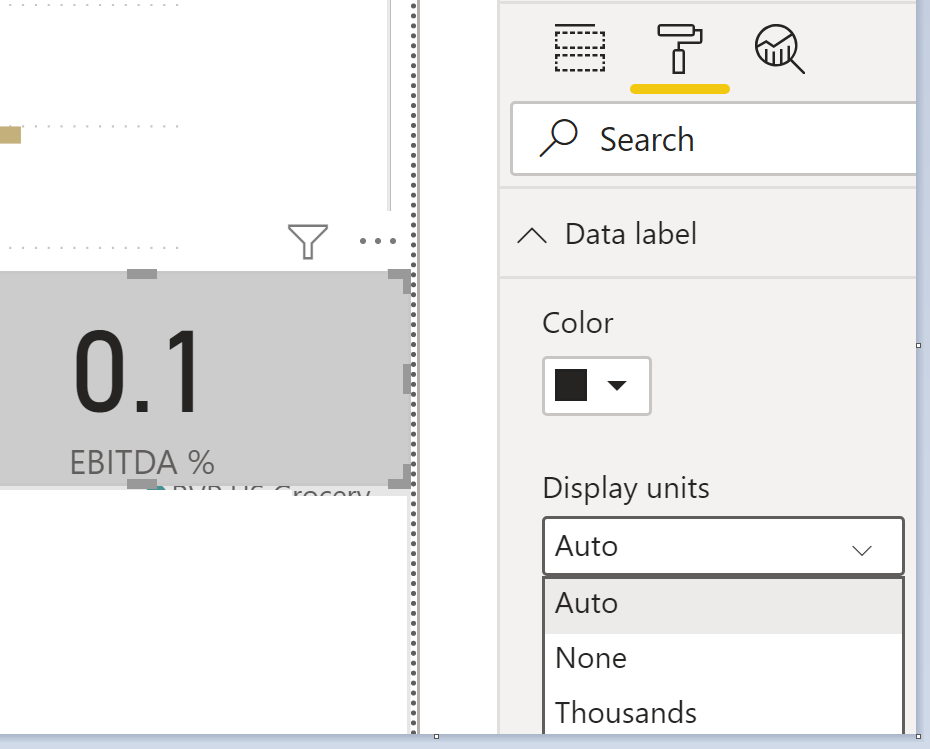Click the EBITDA % card label
This screenshot has width=930, height=749.
pos(142,463)
